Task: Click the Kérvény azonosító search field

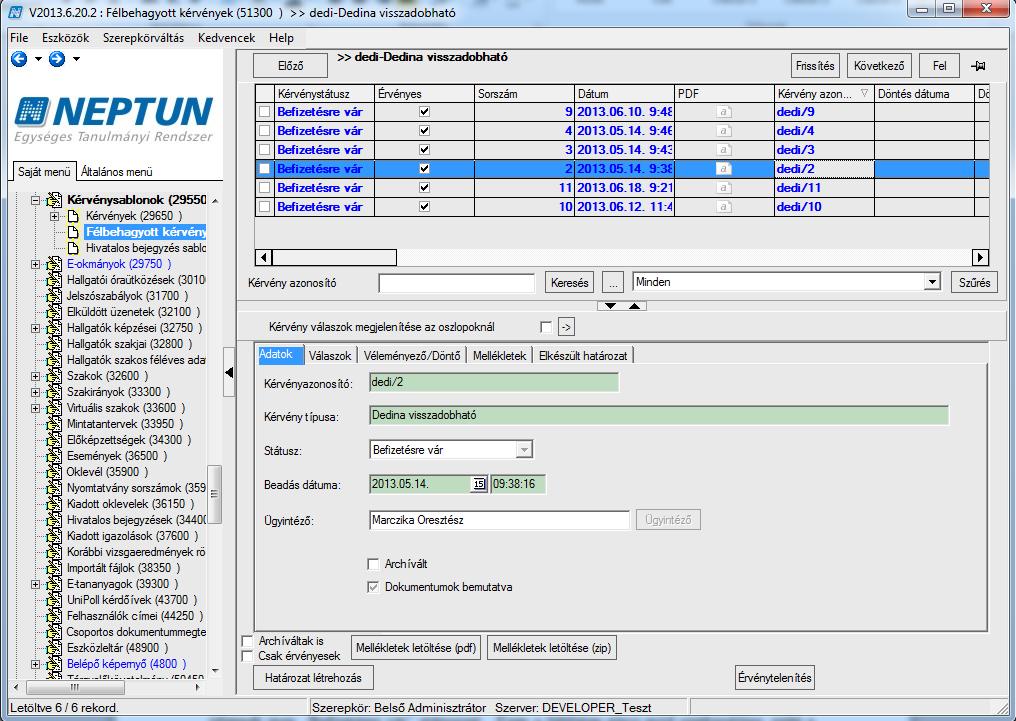Action: point(457,283)
